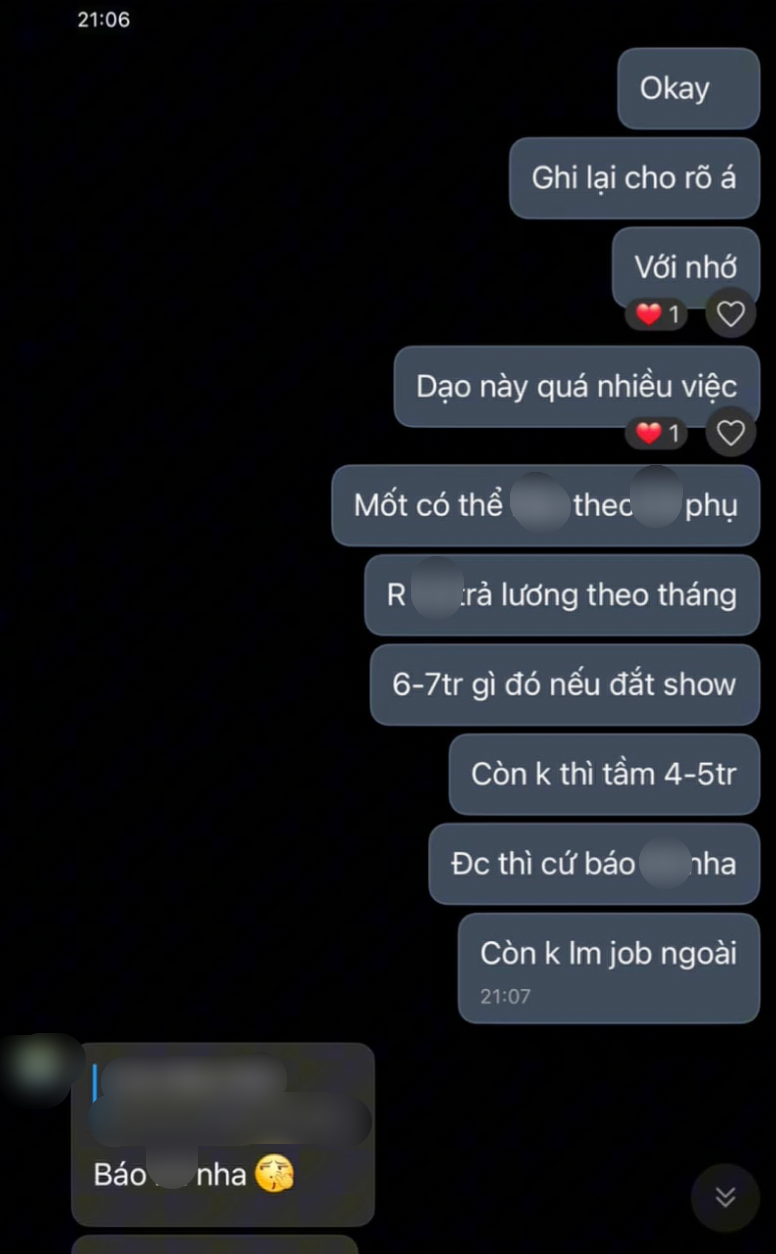Select message starting with "Mốt có thể"
This screenshot has height=1254, width=776.
545,506
